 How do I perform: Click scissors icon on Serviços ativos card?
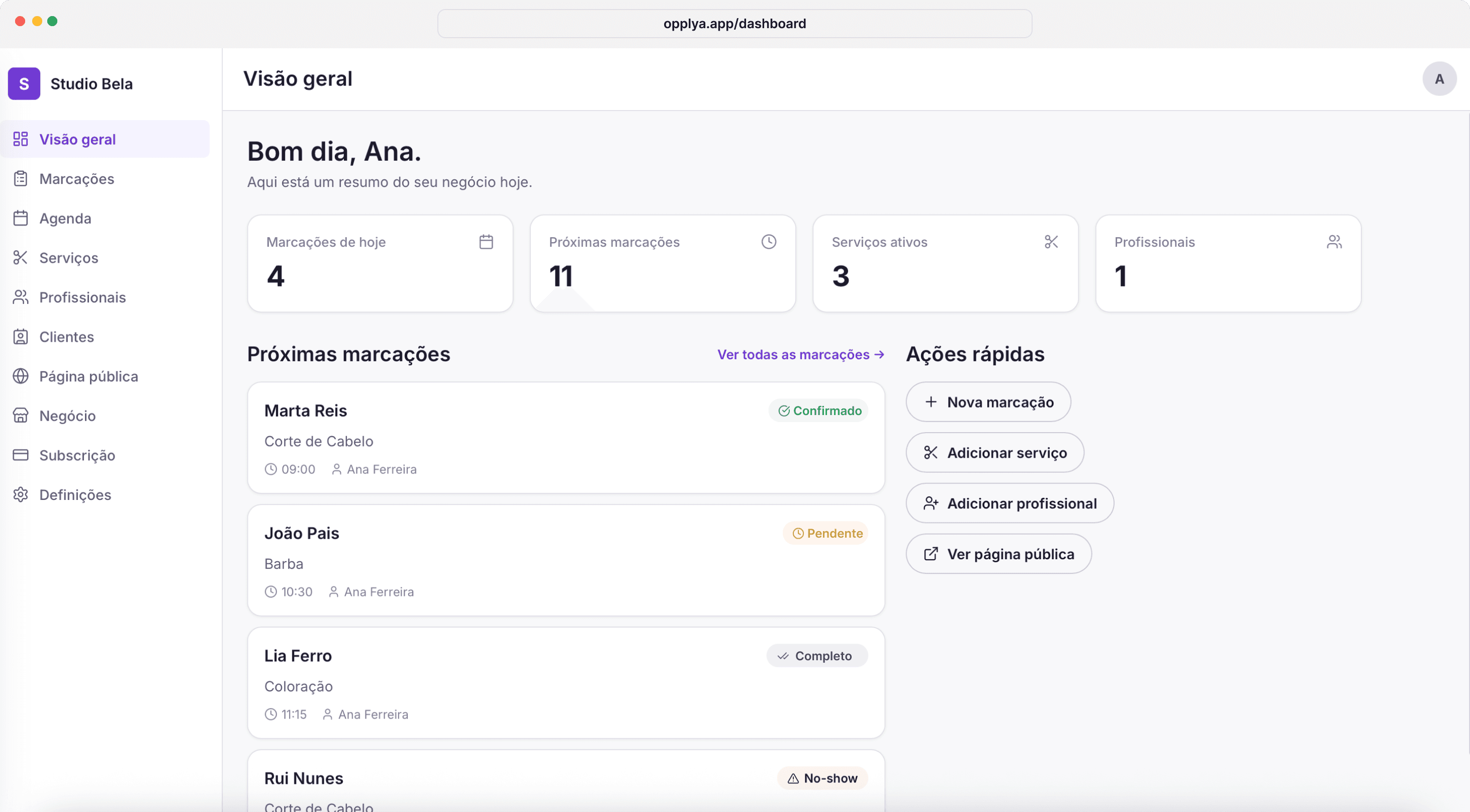pyautogui.click(x=1051, y=242)
